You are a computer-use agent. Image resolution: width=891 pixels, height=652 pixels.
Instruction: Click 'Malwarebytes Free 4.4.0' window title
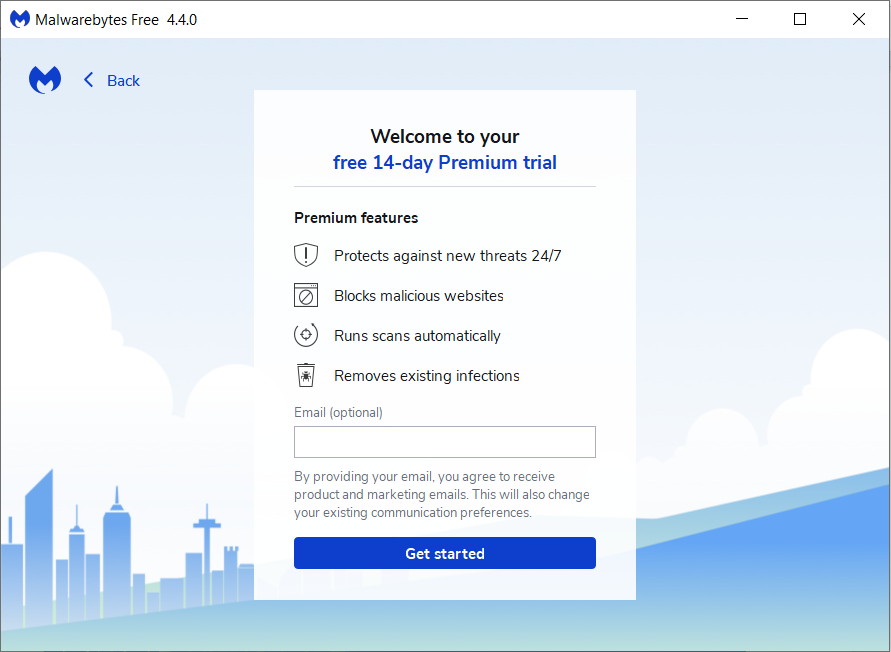(x=116, y=20)
